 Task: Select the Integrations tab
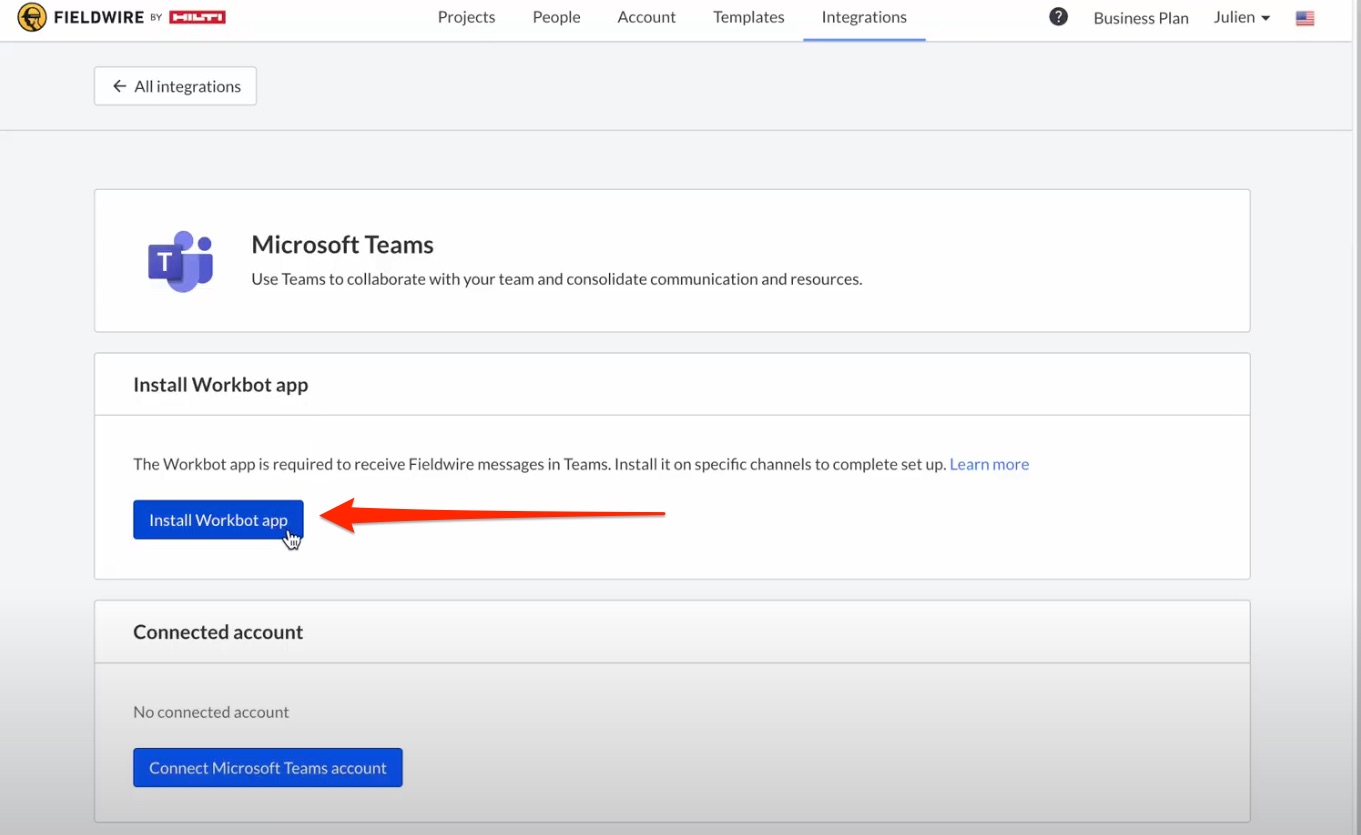coord(864,17)
